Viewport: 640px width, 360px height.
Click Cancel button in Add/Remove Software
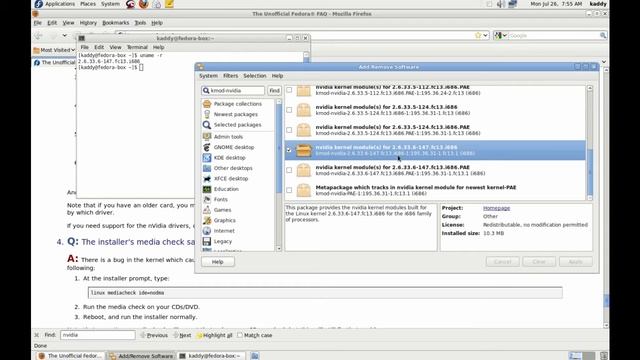(x=502, y=262)
